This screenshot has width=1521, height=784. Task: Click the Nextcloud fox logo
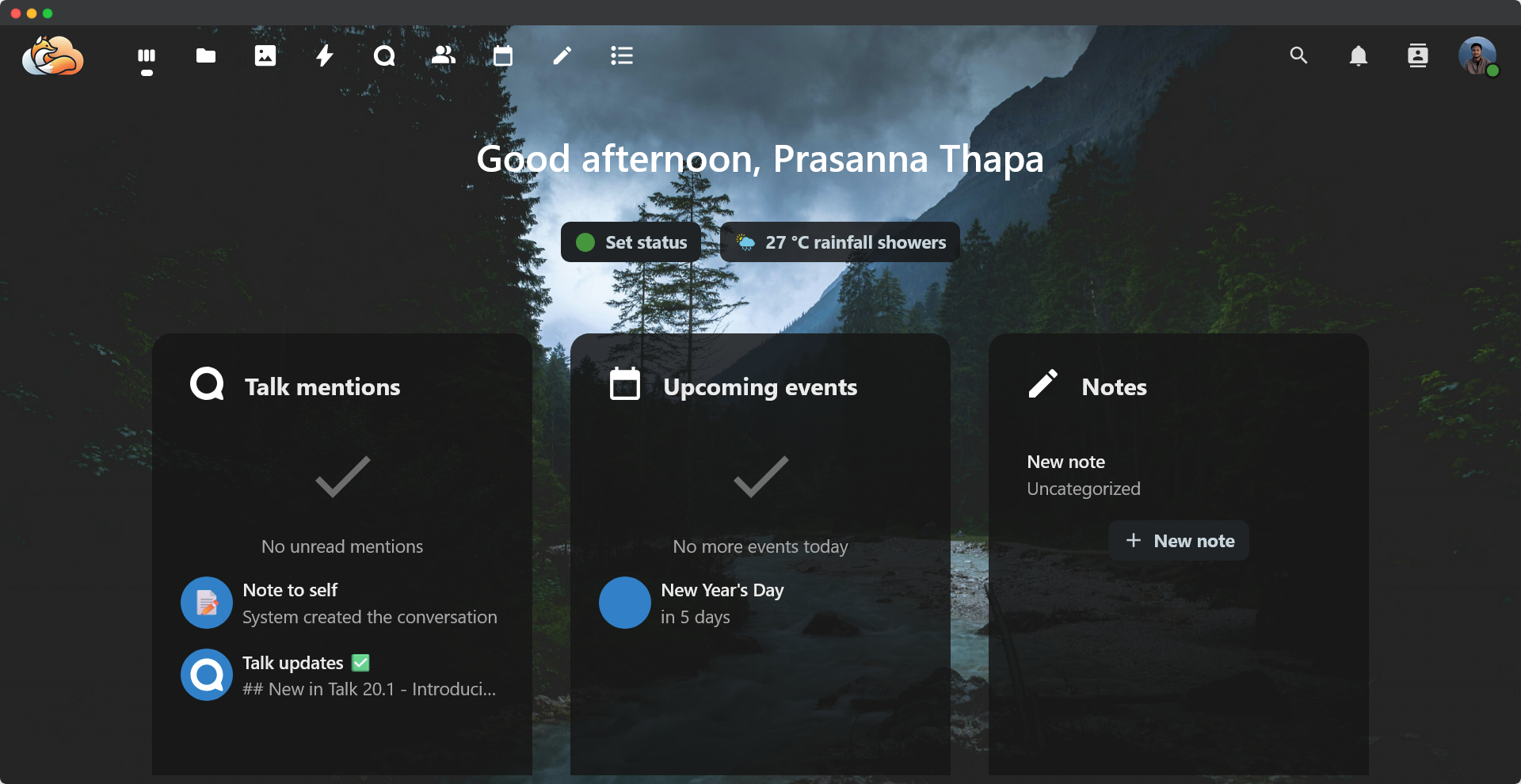pyautogui.click(x=53, y=55)
